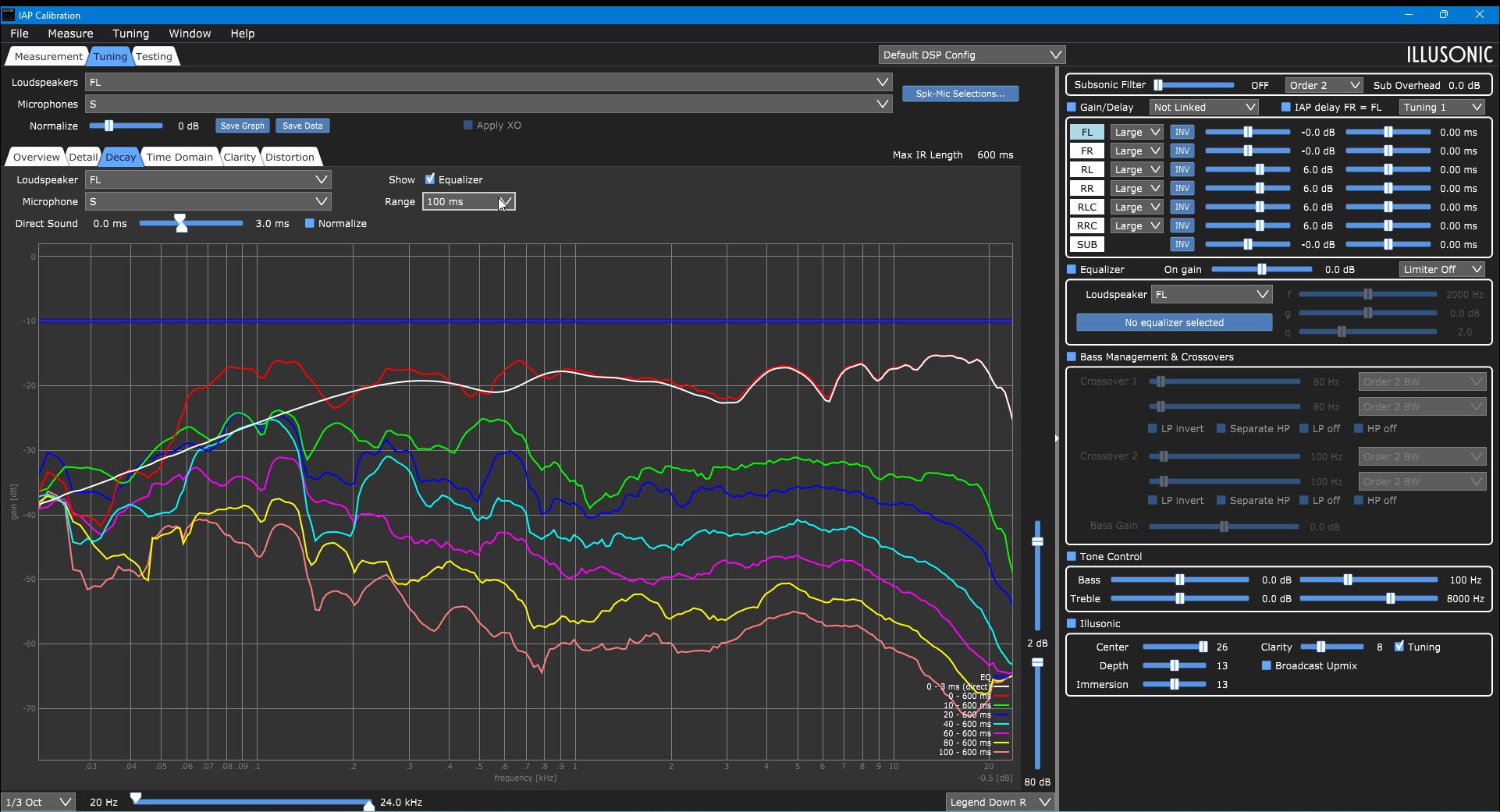The width and height of the screenshot is (1500, 812).
Task: Select the SUB channel label box
Action: (x=1086, y=244)
